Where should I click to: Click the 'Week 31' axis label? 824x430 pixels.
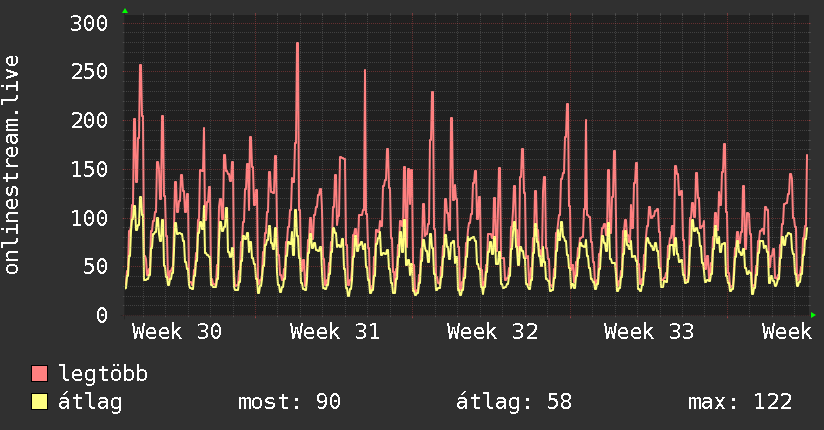[335, 332]
